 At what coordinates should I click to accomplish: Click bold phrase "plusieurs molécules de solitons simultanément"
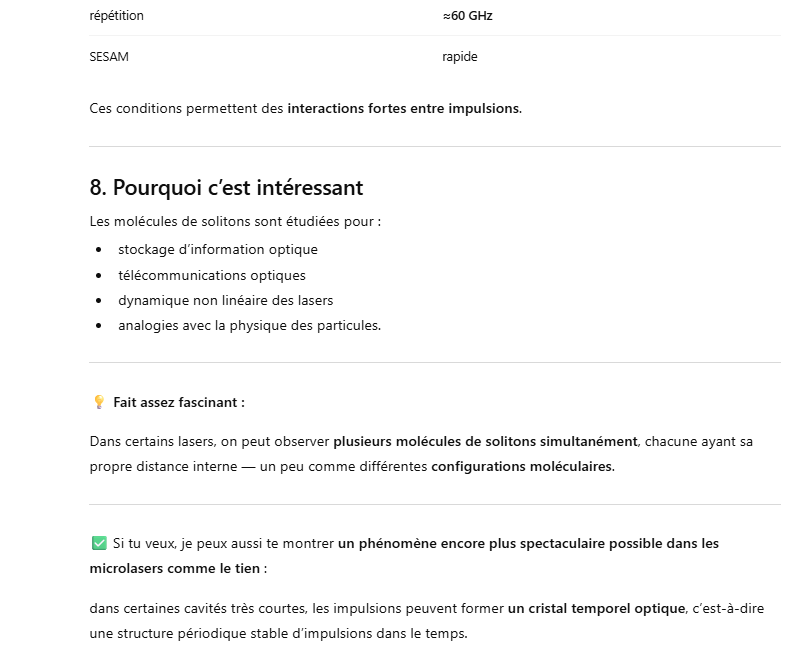coord(485,441)
